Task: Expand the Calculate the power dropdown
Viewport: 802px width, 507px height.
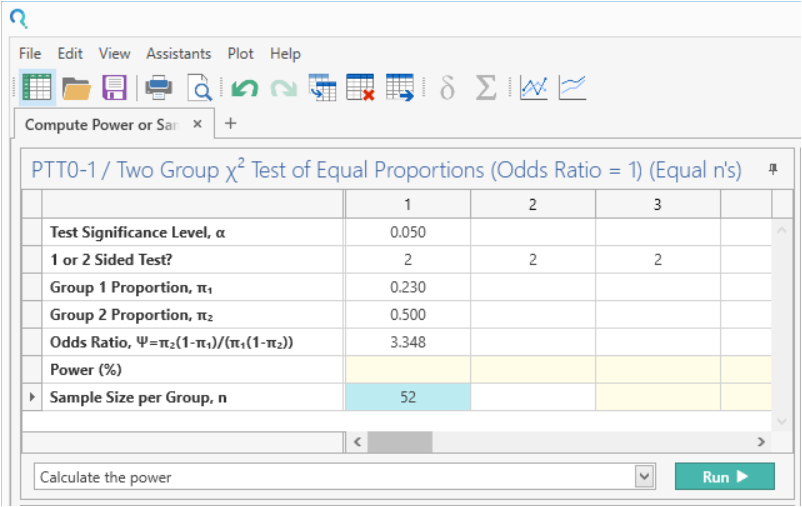Action: [644, 477]
